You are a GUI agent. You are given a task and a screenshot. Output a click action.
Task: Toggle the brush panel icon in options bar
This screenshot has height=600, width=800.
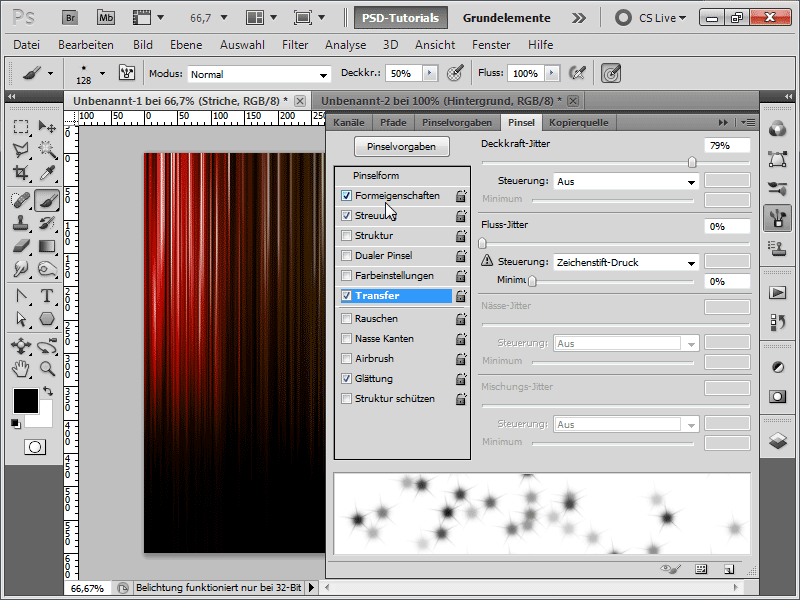127,73
